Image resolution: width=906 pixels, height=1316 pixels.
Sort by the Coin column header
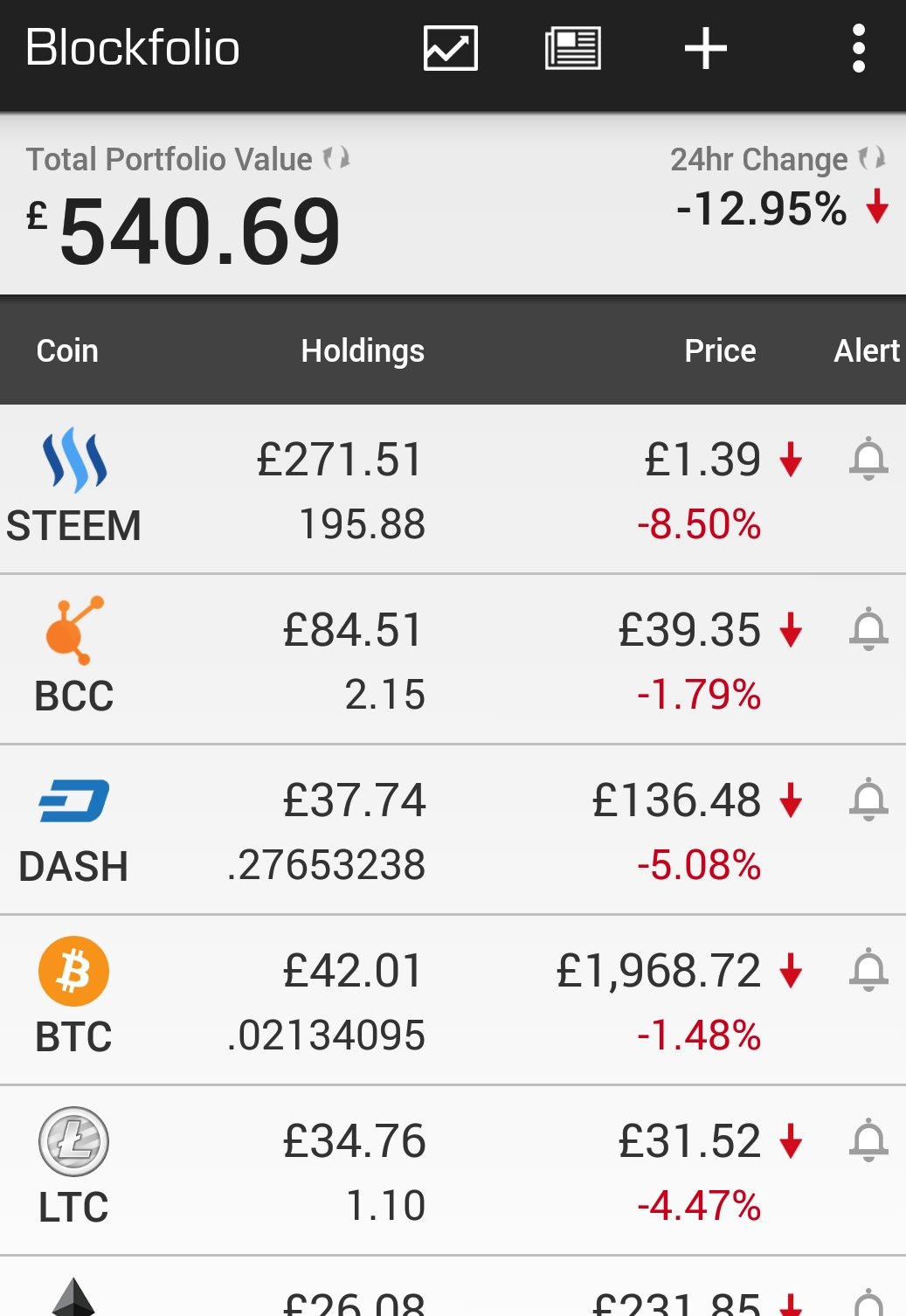coord(67,350)
